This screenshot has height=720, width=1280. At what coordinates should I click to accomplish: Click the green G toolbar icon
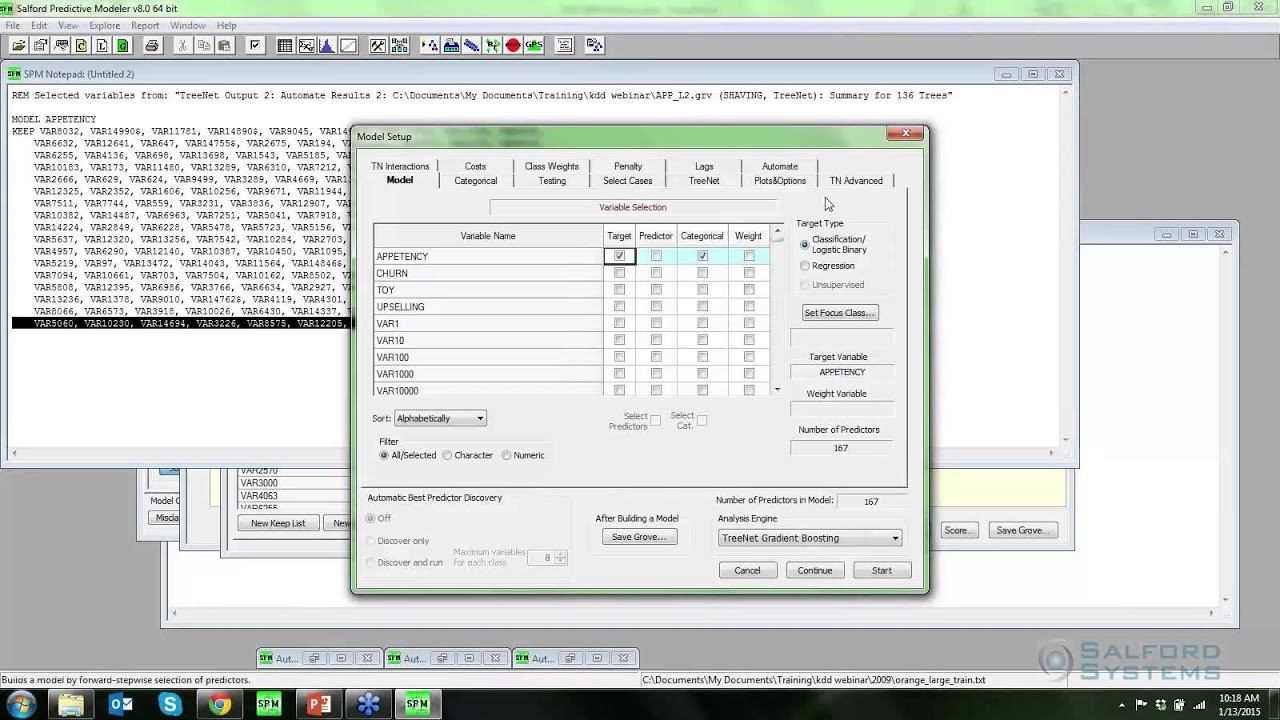tap(123, 45)
